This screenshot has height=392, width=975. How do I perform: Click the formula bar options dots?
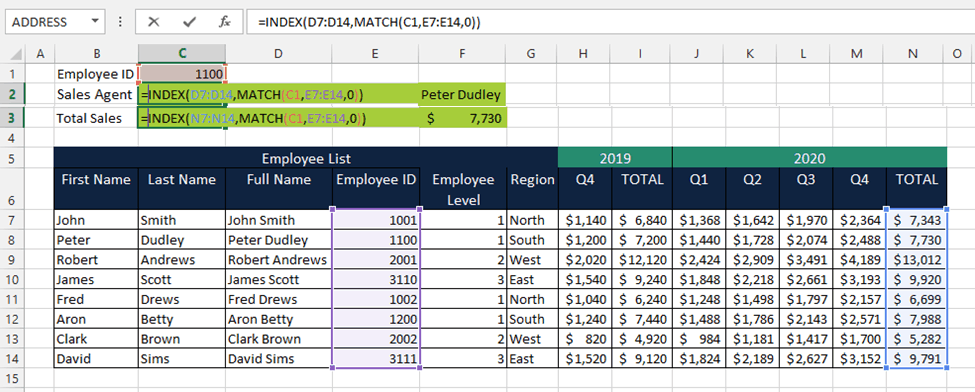[119, 22]
